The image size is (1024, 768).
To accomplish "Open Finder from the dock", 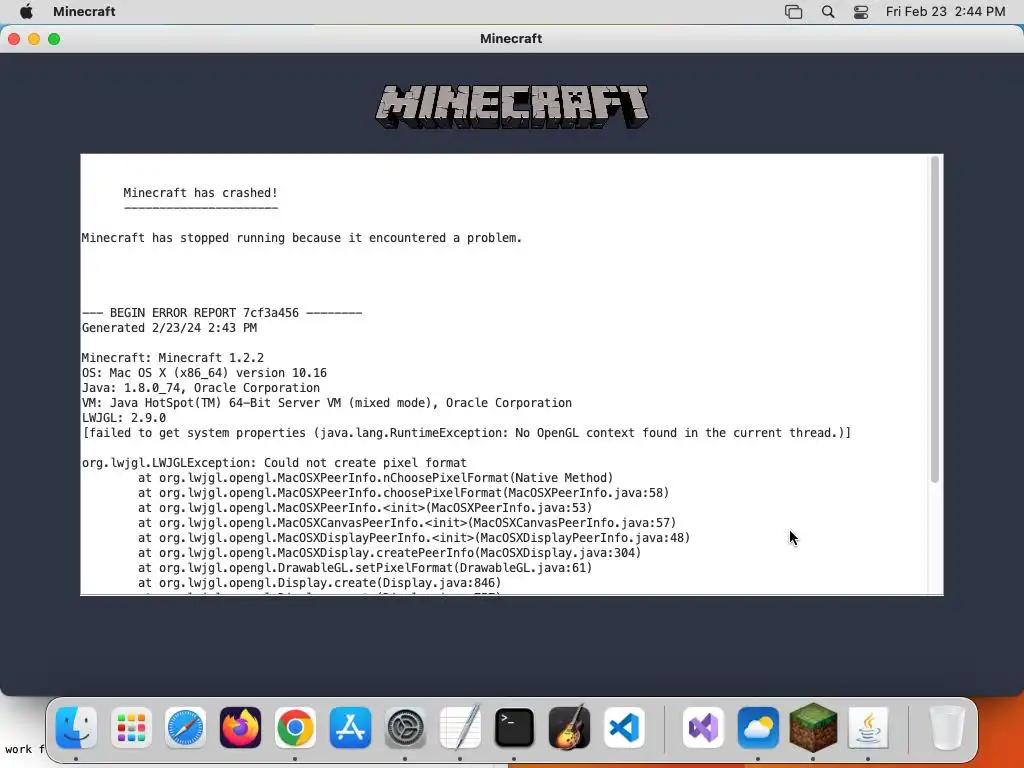I will point(76,728).
